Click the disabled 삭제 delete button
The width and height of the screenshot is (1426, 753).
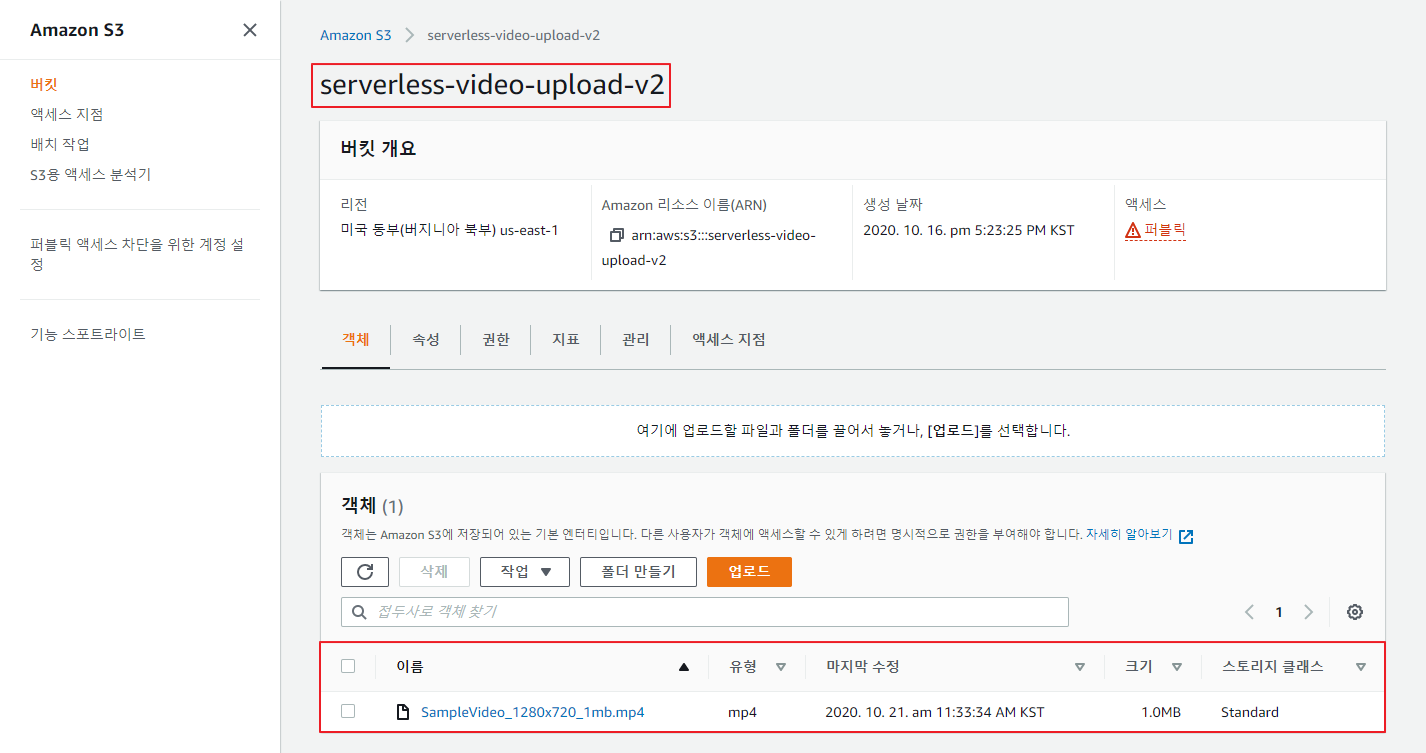click(x=434, y=572)
